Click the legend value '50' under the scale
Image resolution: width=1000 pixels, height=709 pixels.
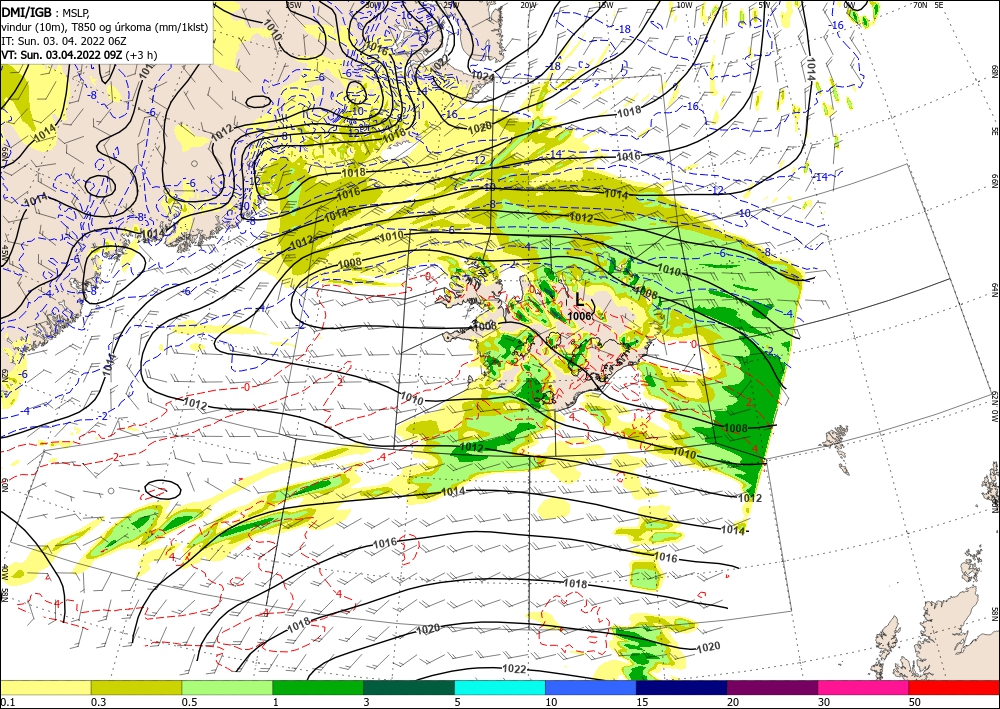[915, 702]
